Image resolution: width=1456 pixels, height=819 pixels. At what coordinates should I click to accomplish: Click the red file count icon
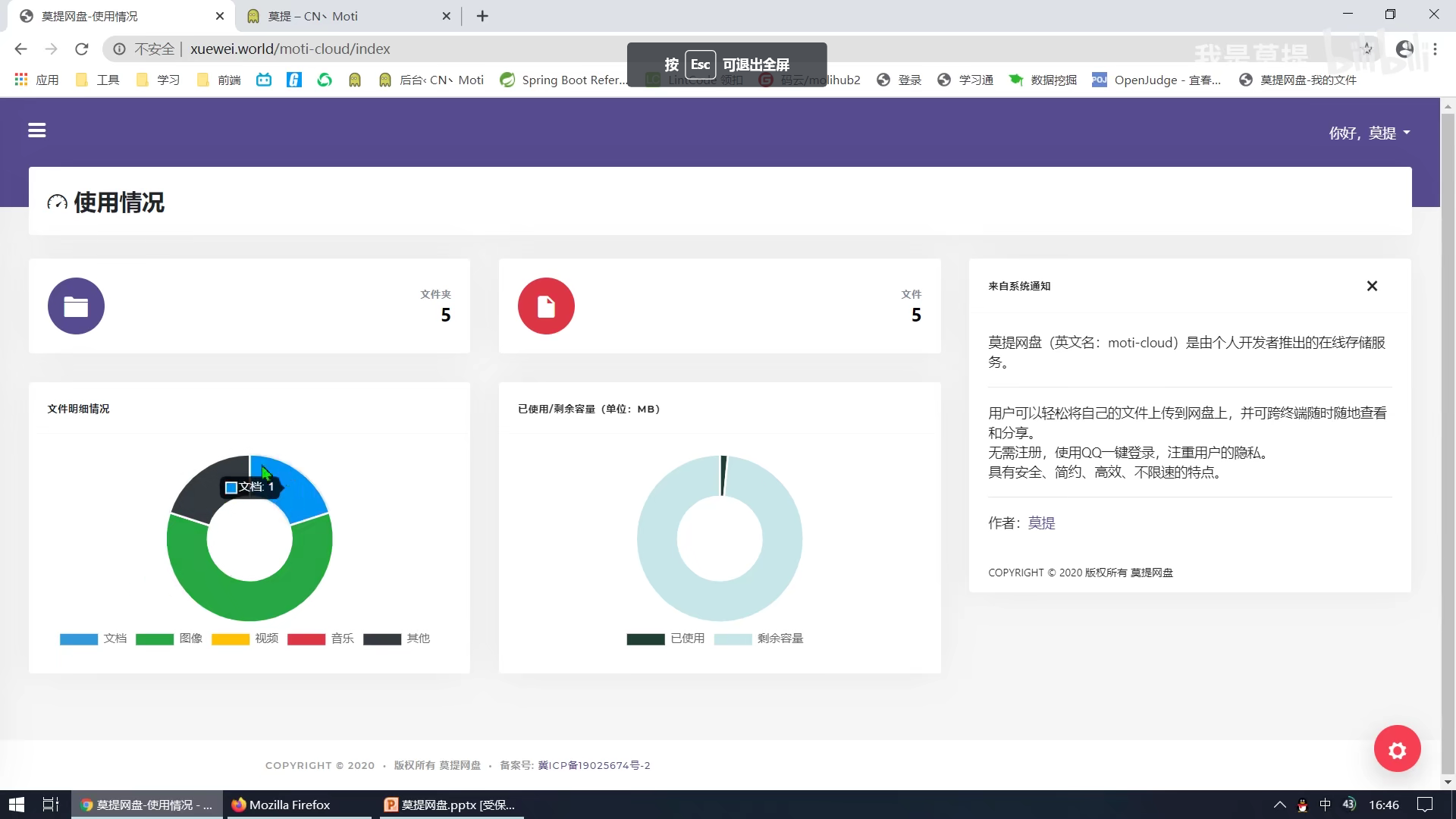[x=546, y=306]
